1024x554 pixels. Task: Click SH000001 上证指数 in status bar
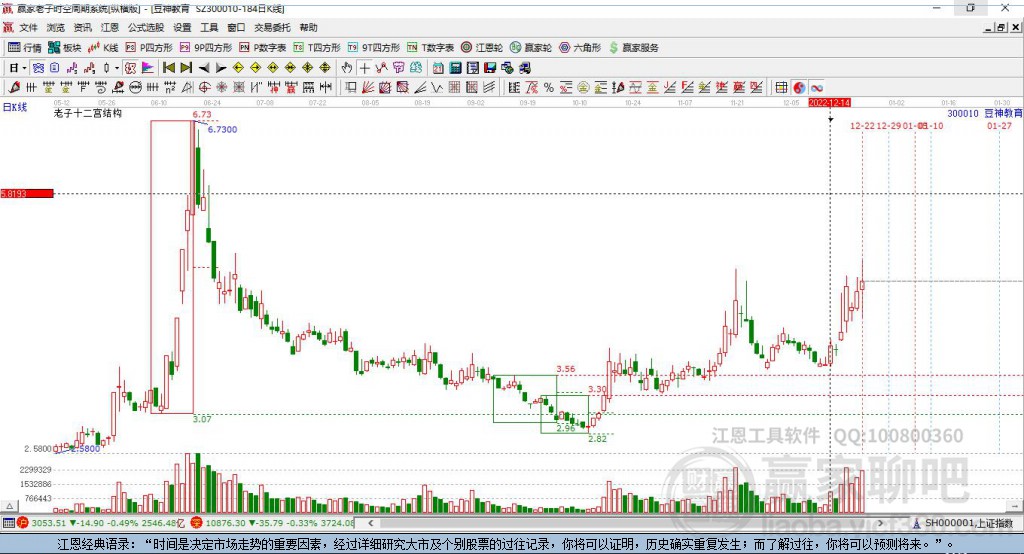(968, 523)
